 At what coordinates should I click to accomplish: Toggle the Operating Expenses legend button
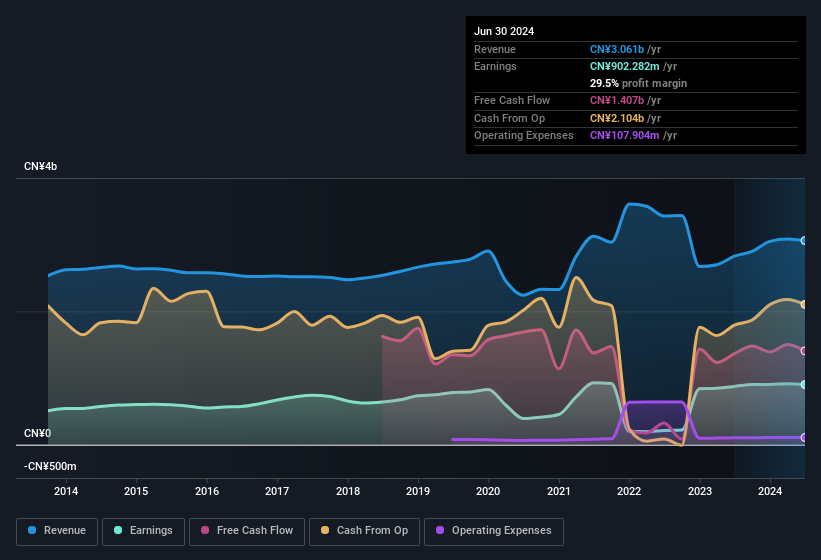[494, 531]
